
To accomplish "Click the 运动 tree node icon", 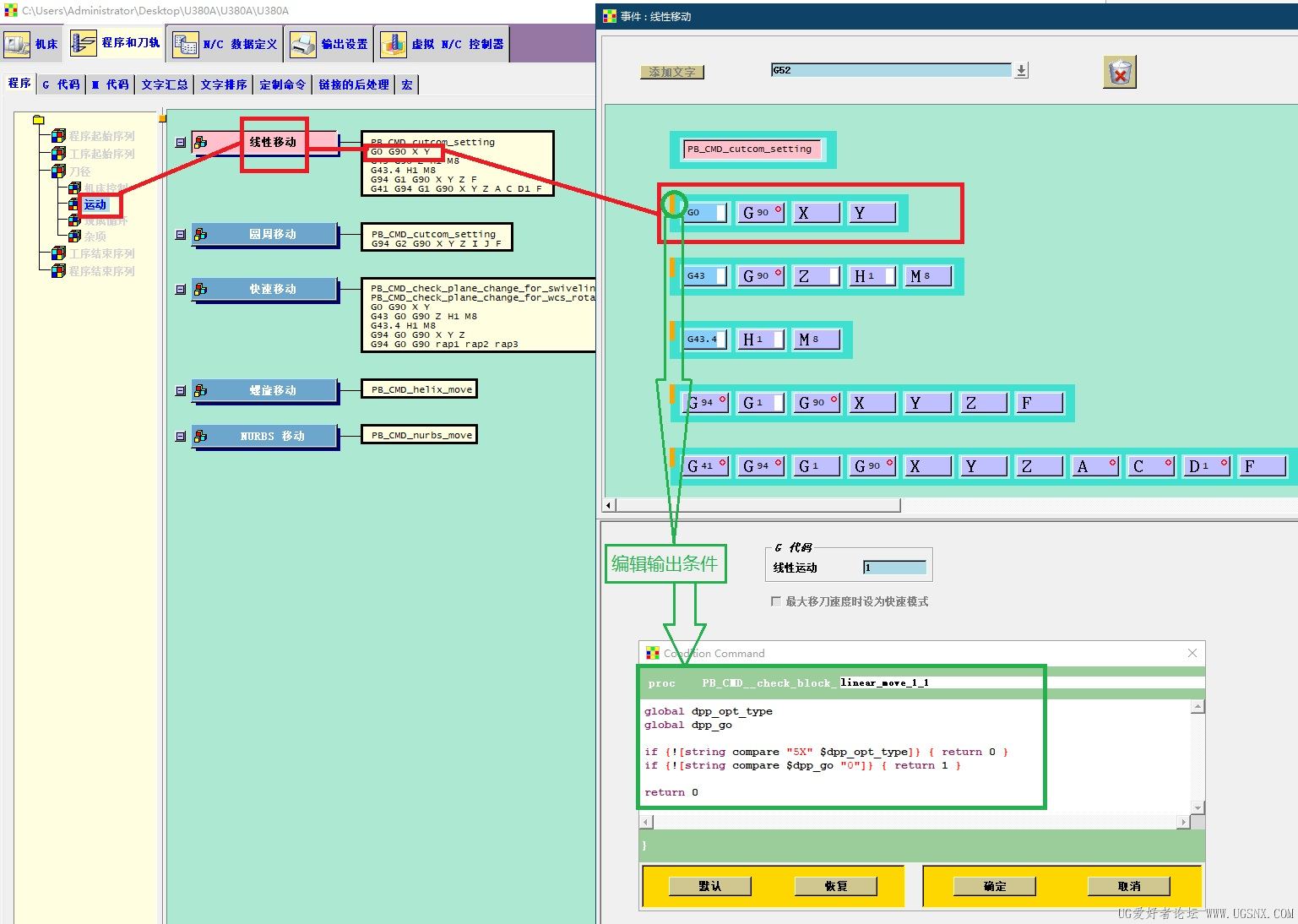I will coord(74,204).
